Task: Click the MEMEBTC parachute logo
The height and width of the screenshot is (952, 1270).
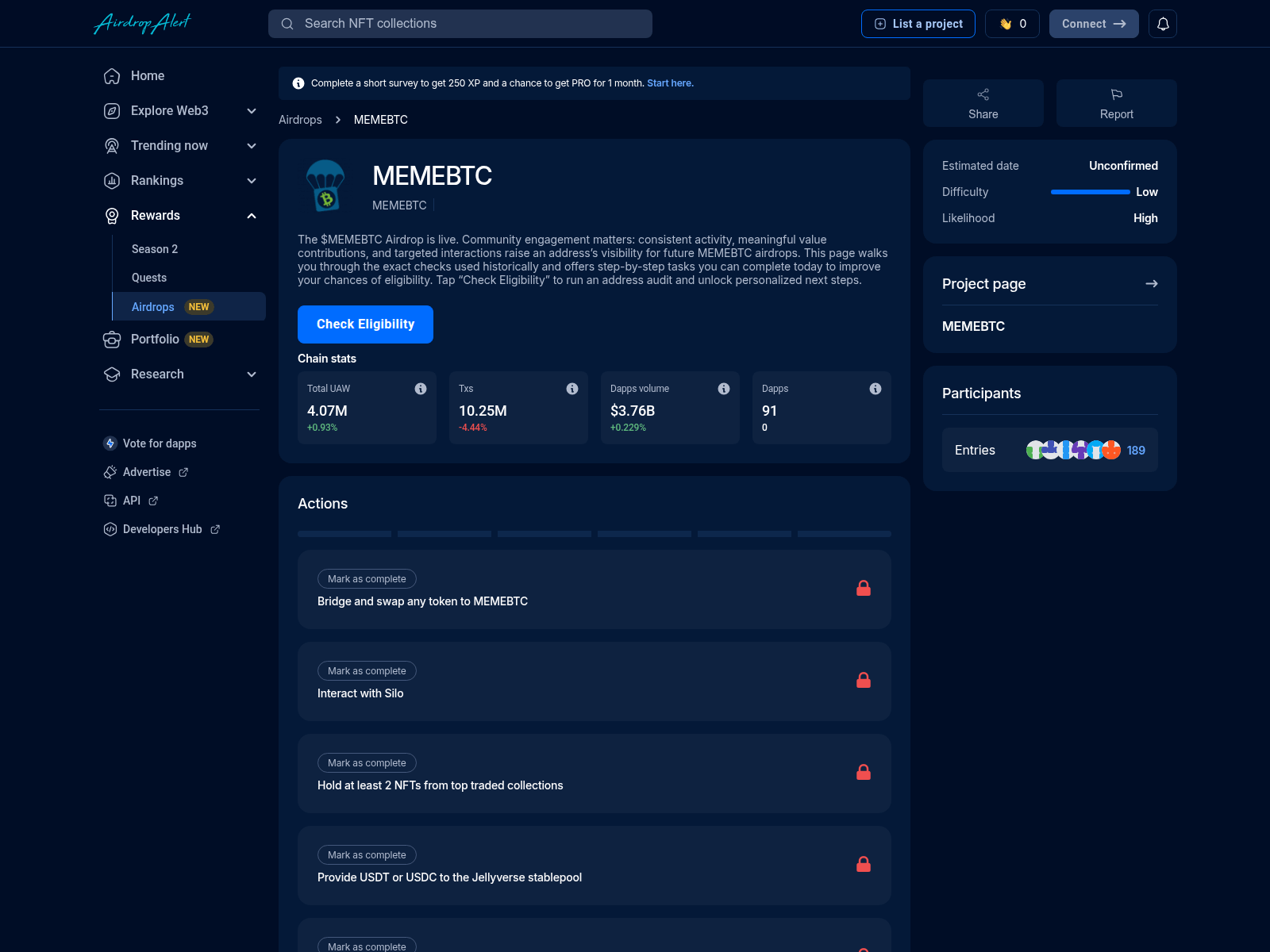Action: pyautogui.click(x=325, y=186)
